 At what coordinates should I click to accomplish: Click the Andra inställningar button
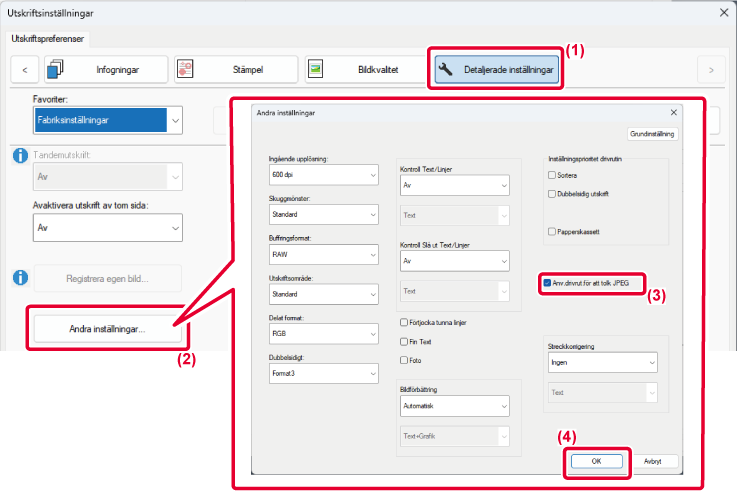click(x=107, y=328)
